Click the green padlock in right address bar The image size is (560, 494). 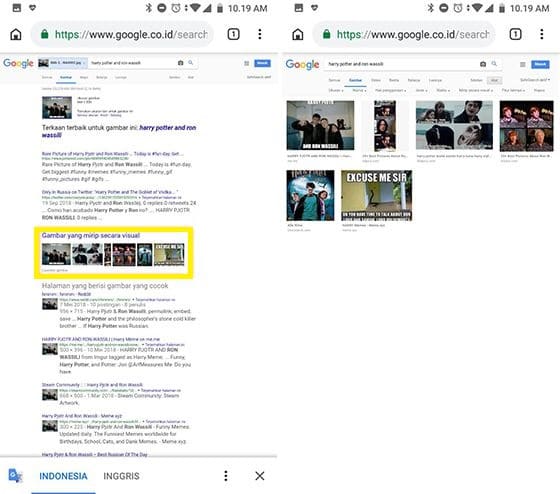pos(326,34)
